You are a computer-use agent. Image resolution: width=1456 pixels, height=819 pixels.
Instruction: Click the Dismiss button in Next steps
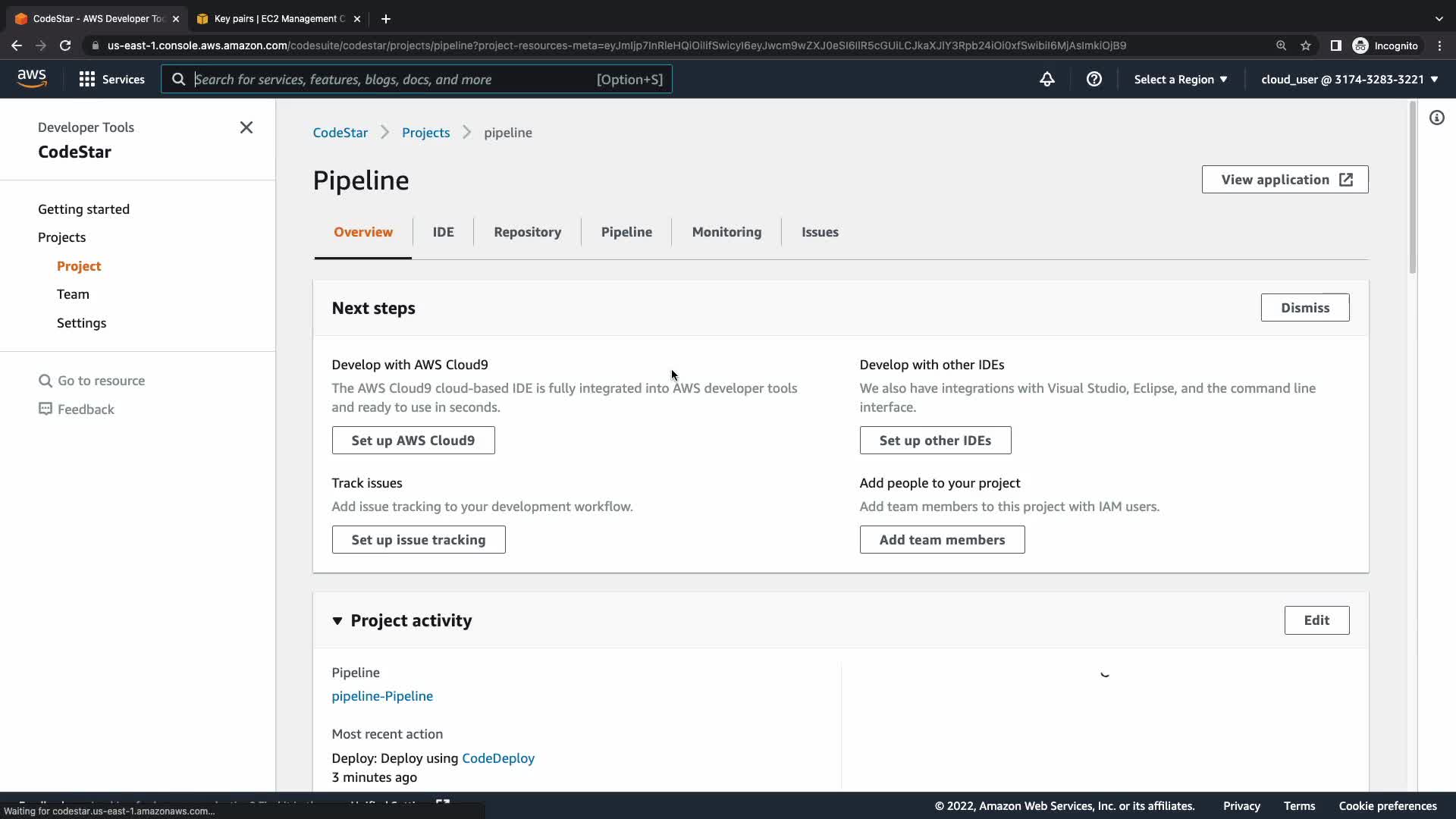pos(1304,308)
